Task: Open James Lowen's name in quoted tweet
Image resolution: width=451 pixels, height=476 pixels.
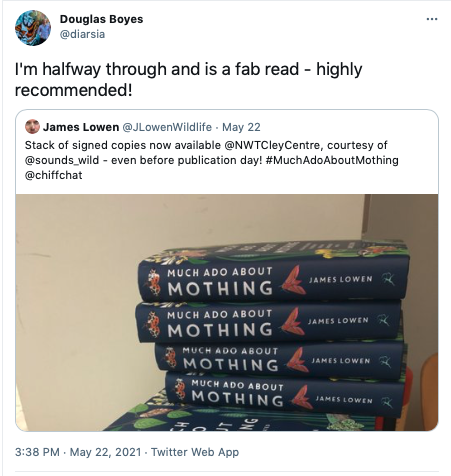Action: point(81,127)
